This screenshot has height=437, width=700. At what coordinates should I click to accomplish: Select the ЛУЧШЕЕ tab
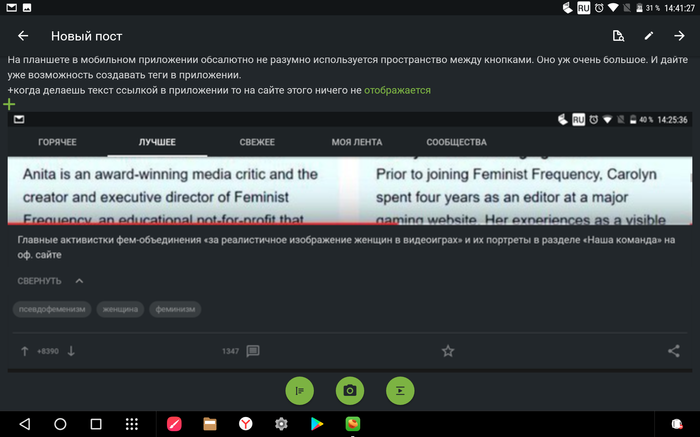(157, 142)
